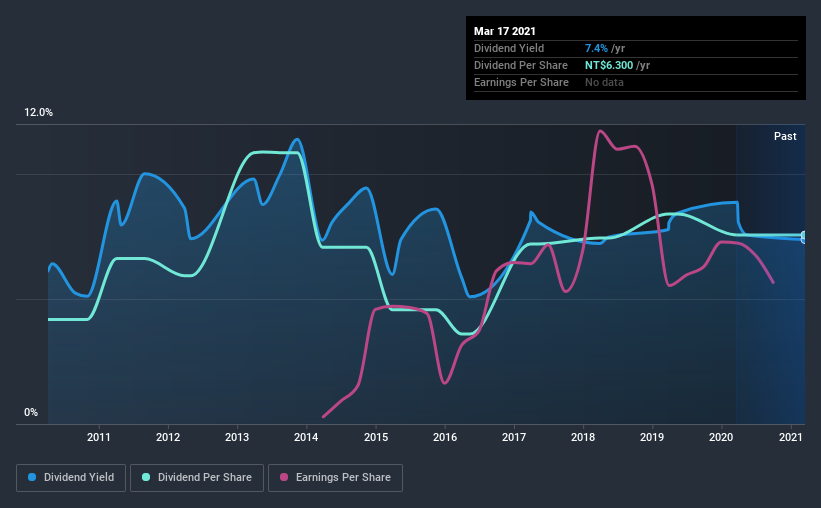This screenshot has height=508, width=821.
Task: Click the 2013 x-axis label
Action: click(237, 437)
